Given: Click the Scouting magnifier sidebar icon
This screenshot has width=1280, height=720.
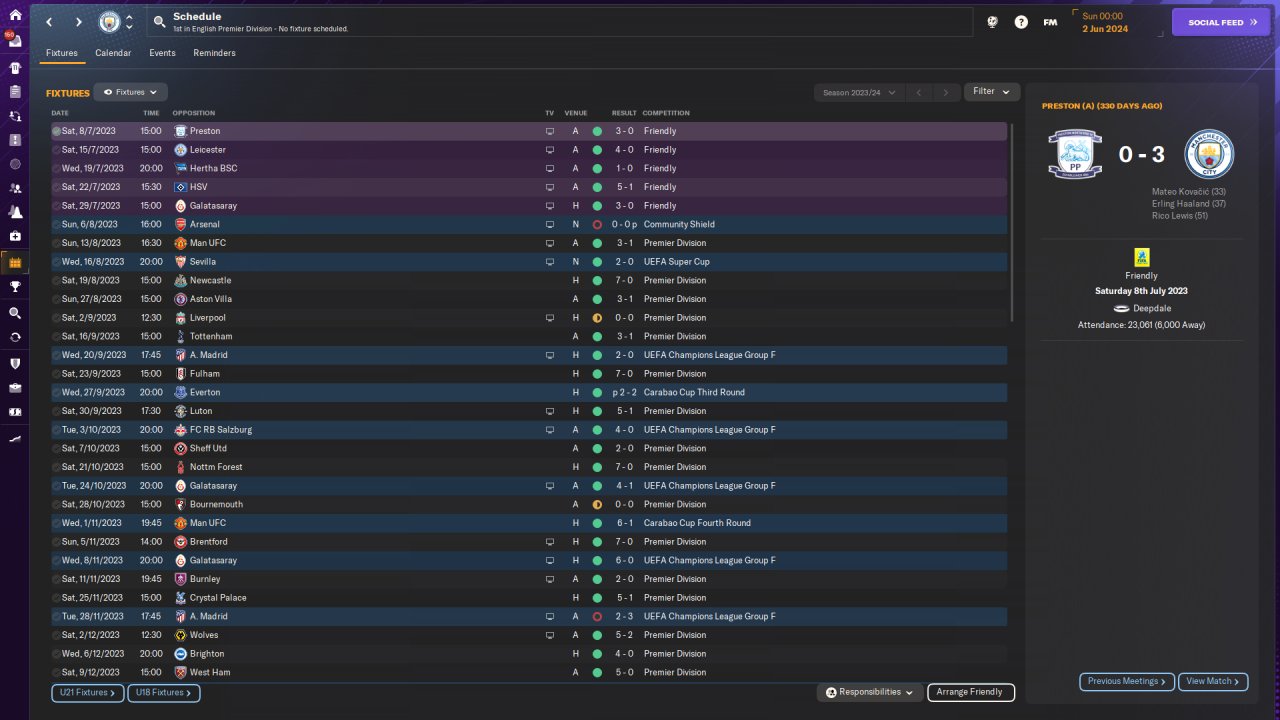Looking at the screenshot, I should (15, 313).
